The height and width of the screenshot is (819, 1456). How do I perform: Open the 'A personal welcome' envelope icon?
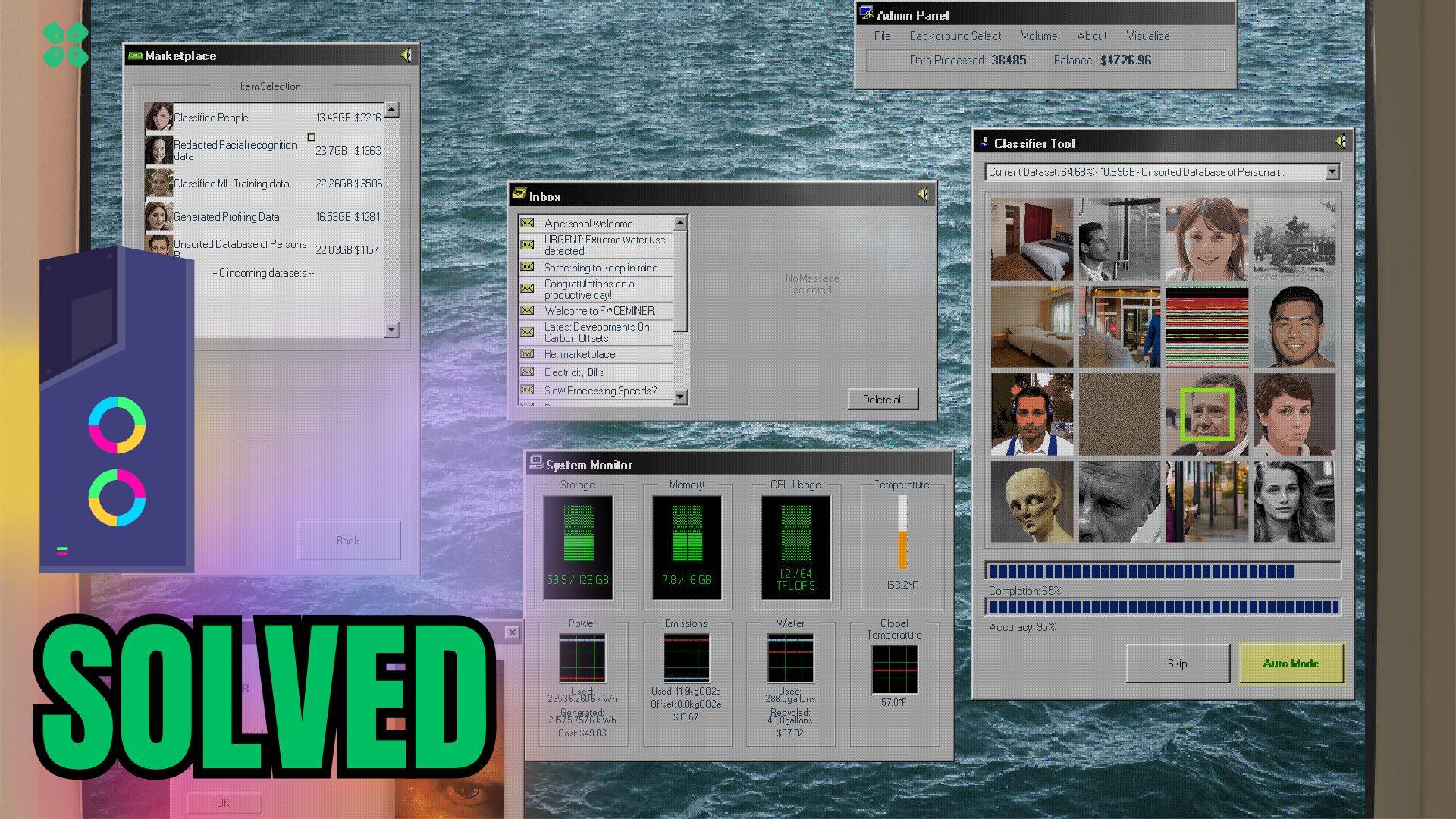pos(527,224)
